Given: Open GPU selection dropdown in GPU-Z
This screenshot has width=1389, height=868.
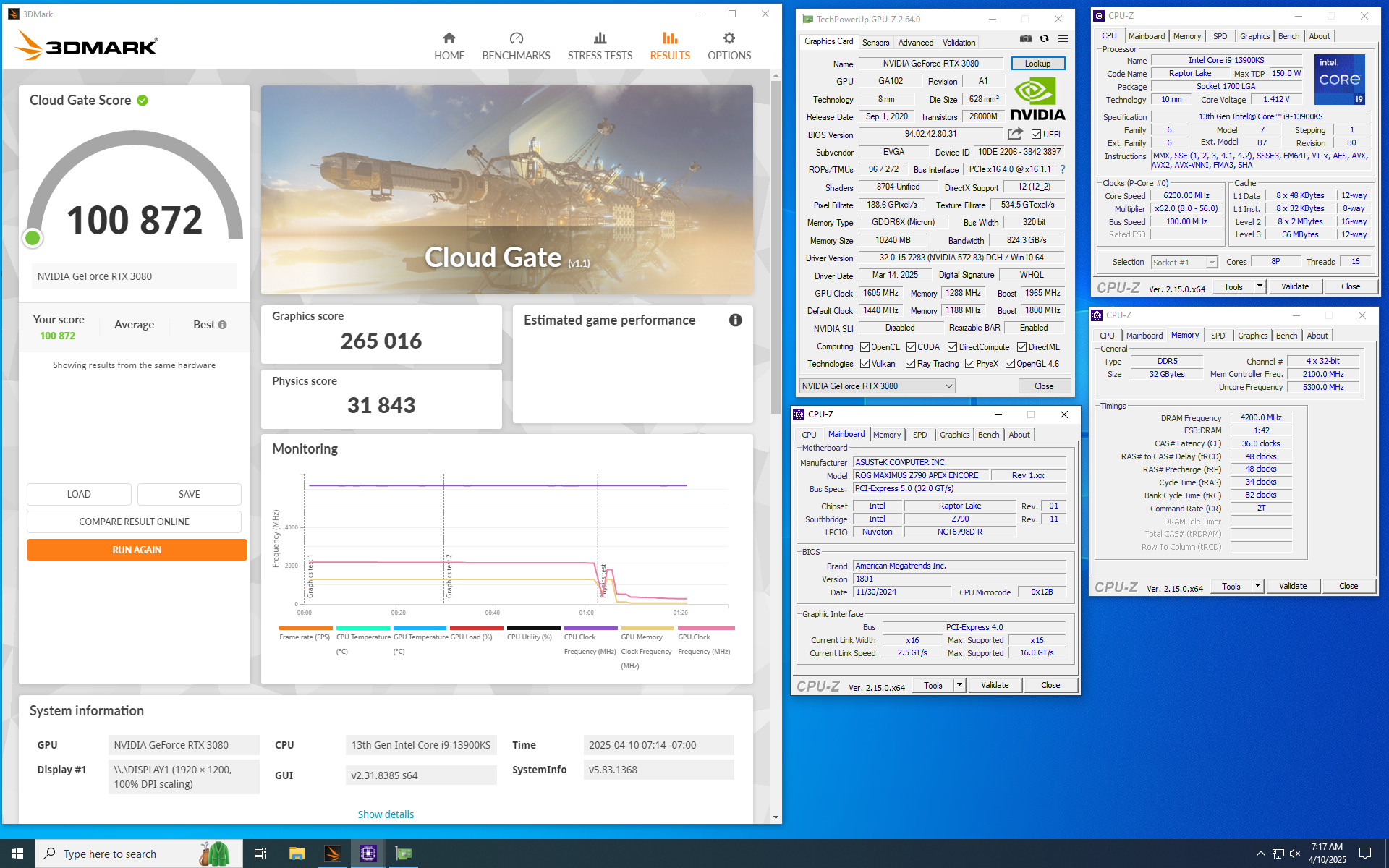Looking at the screenshot, I should pyautogui.click(x=877, y=386).
